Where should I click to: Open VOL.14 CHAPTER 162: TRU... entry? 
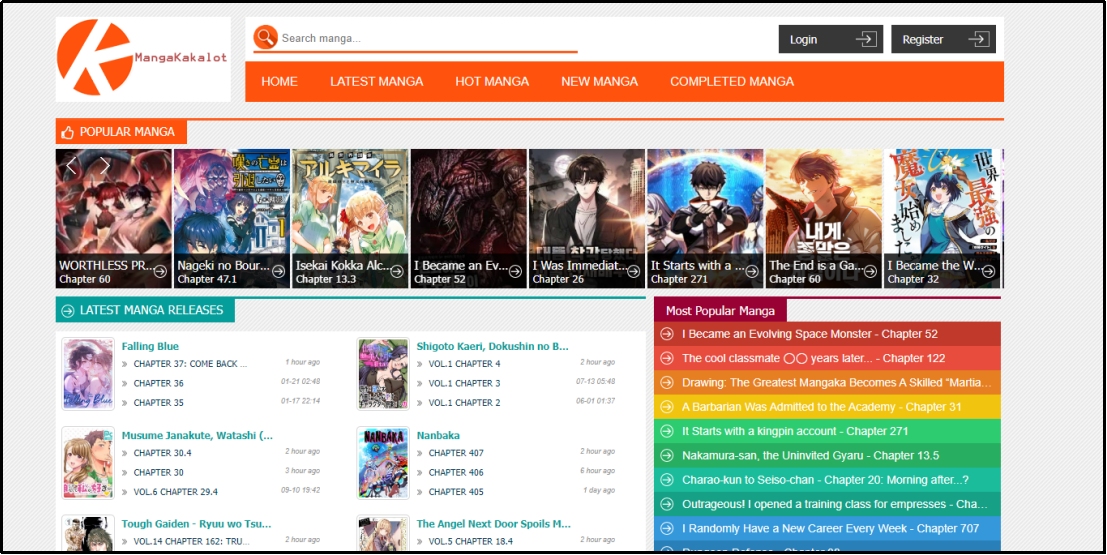pos(192,542)
